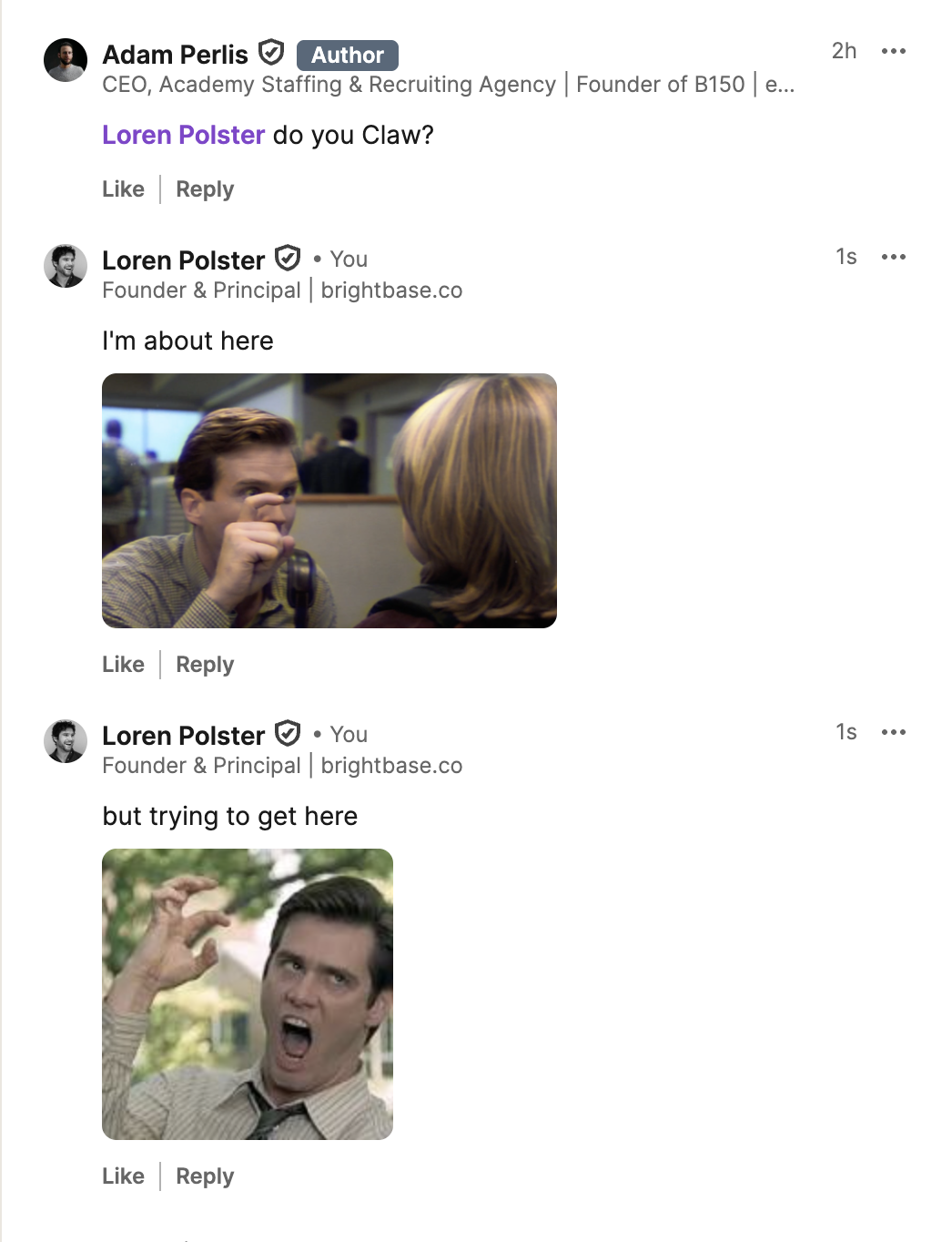Click verified badge on "I'm about here" comment
The width and height of the screenshot is (952, 1242).
[x=288, y=260]
